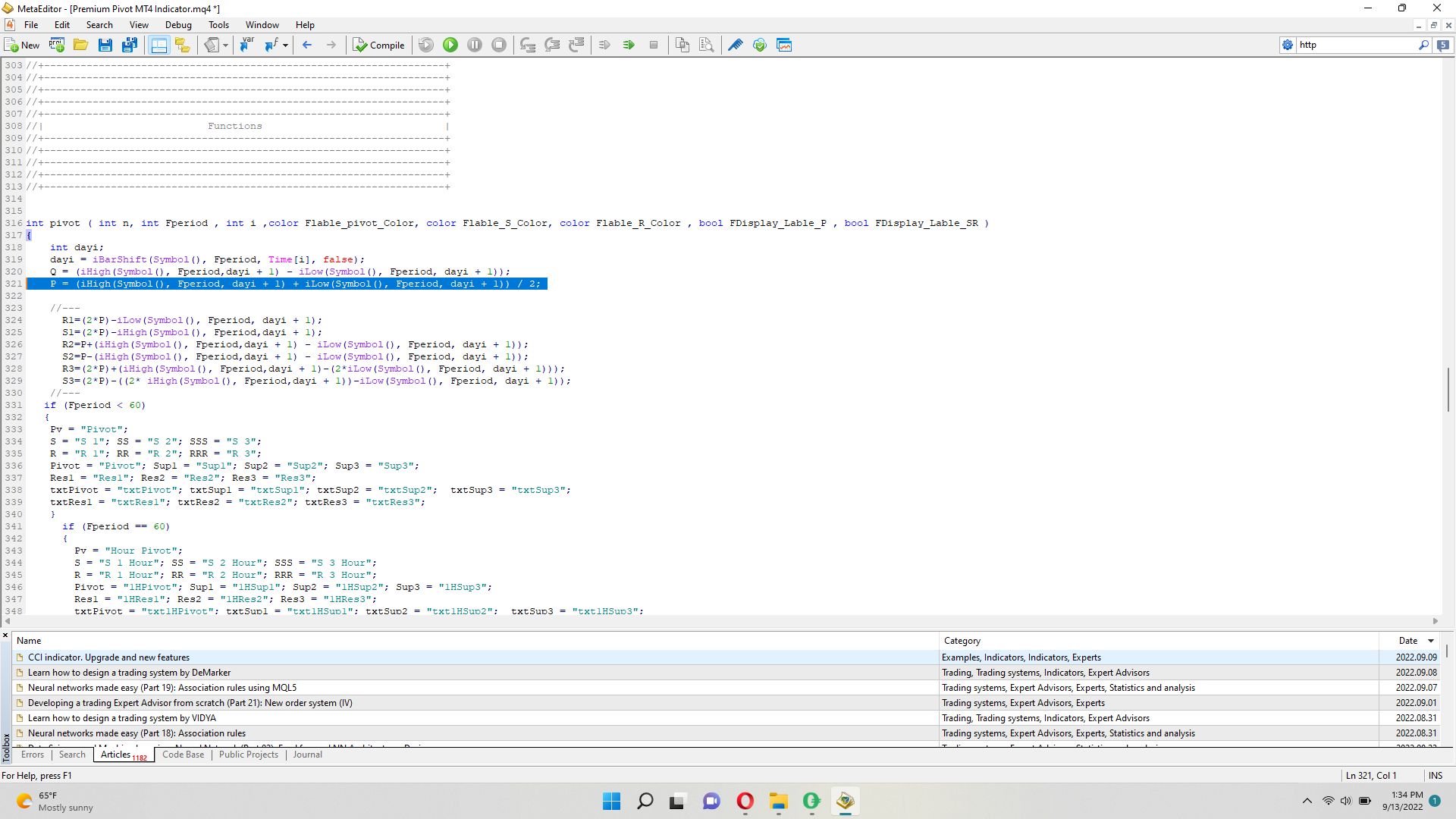This screenshot has width=1456, height=819.
Task: Click the stop debugging icon
Action: (x=499, y=45)
